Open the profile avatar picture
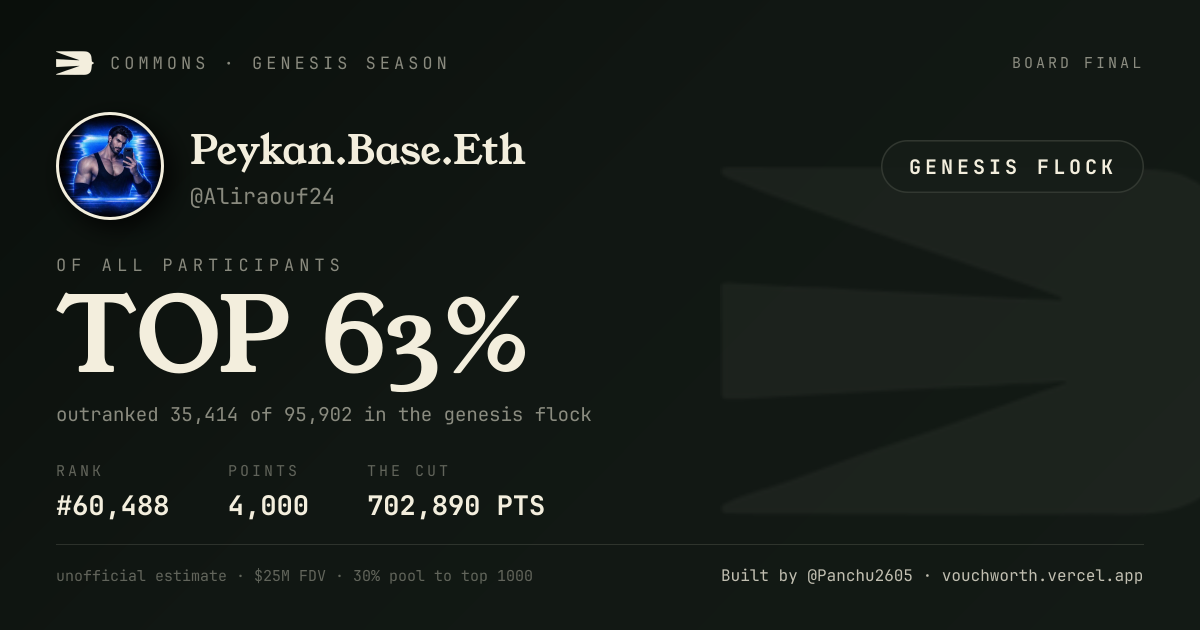This screenshot has height=630, width=1200. click(x=110, y=166)
